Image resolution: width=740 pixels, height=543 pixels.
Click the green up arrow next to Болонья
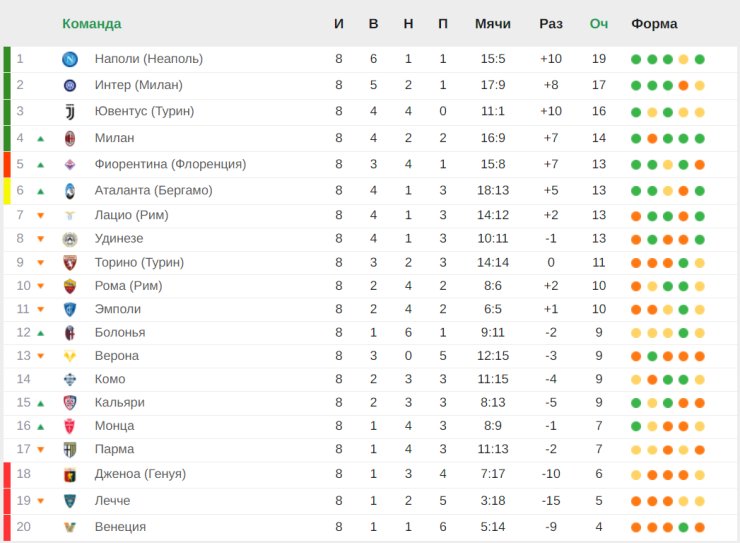click(41, 333)
